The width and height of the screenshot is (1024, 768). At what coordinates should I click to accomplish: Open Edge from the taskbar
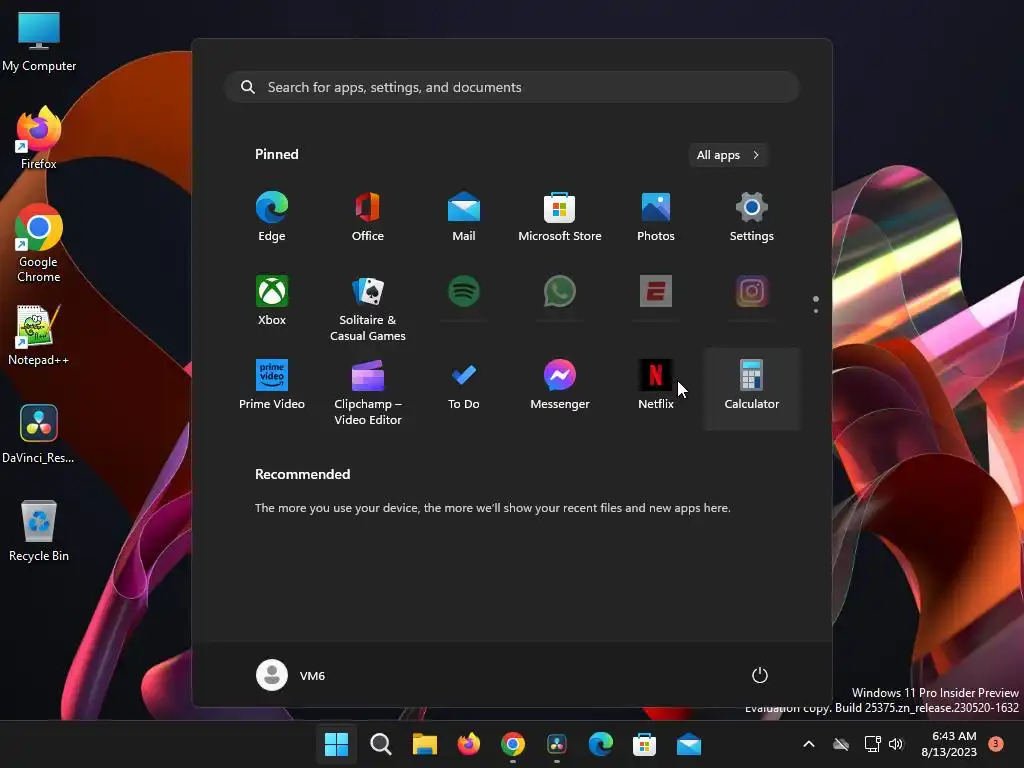pos(600,744)
